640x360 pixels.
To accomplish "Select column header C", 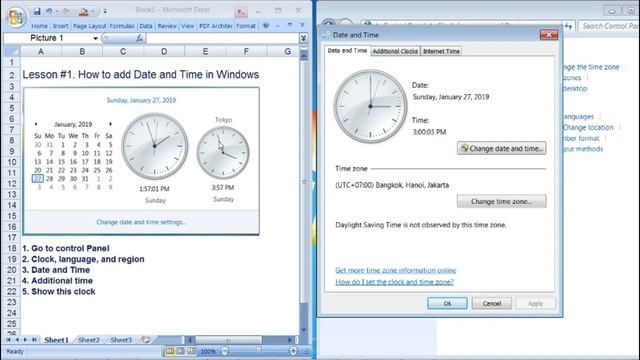I will [x=123, y=51].
